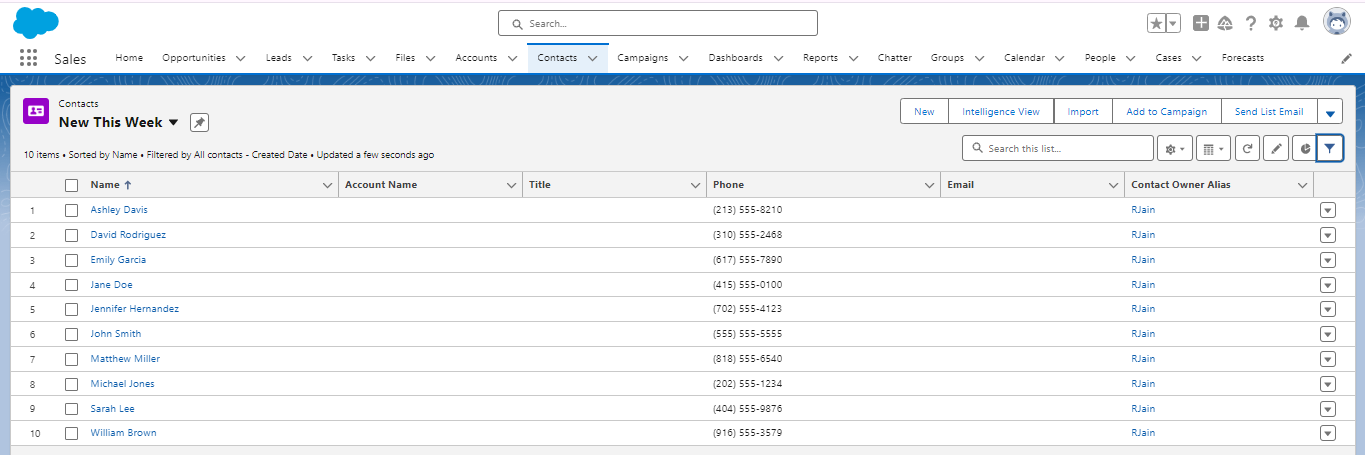The image size is (1365, 455).
Task: Pin the New This Week list view
Action: pos(199,122)
